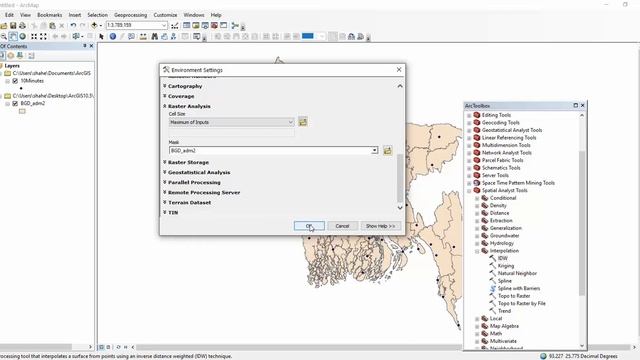This screenshot has width=640, height=360.
Task: Select the Kriging tool in ArcToolbox
Action: [x=506, y=266]
